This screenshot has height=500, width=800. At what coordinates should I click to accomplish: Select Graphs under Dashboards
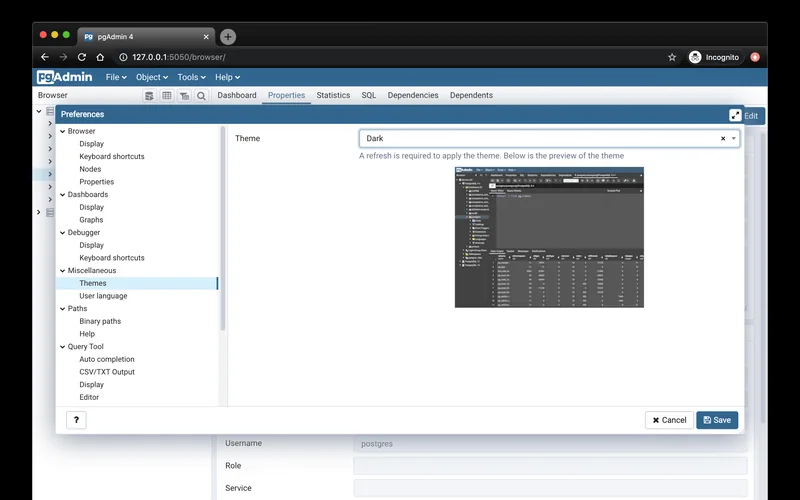[x=91, y=220]
